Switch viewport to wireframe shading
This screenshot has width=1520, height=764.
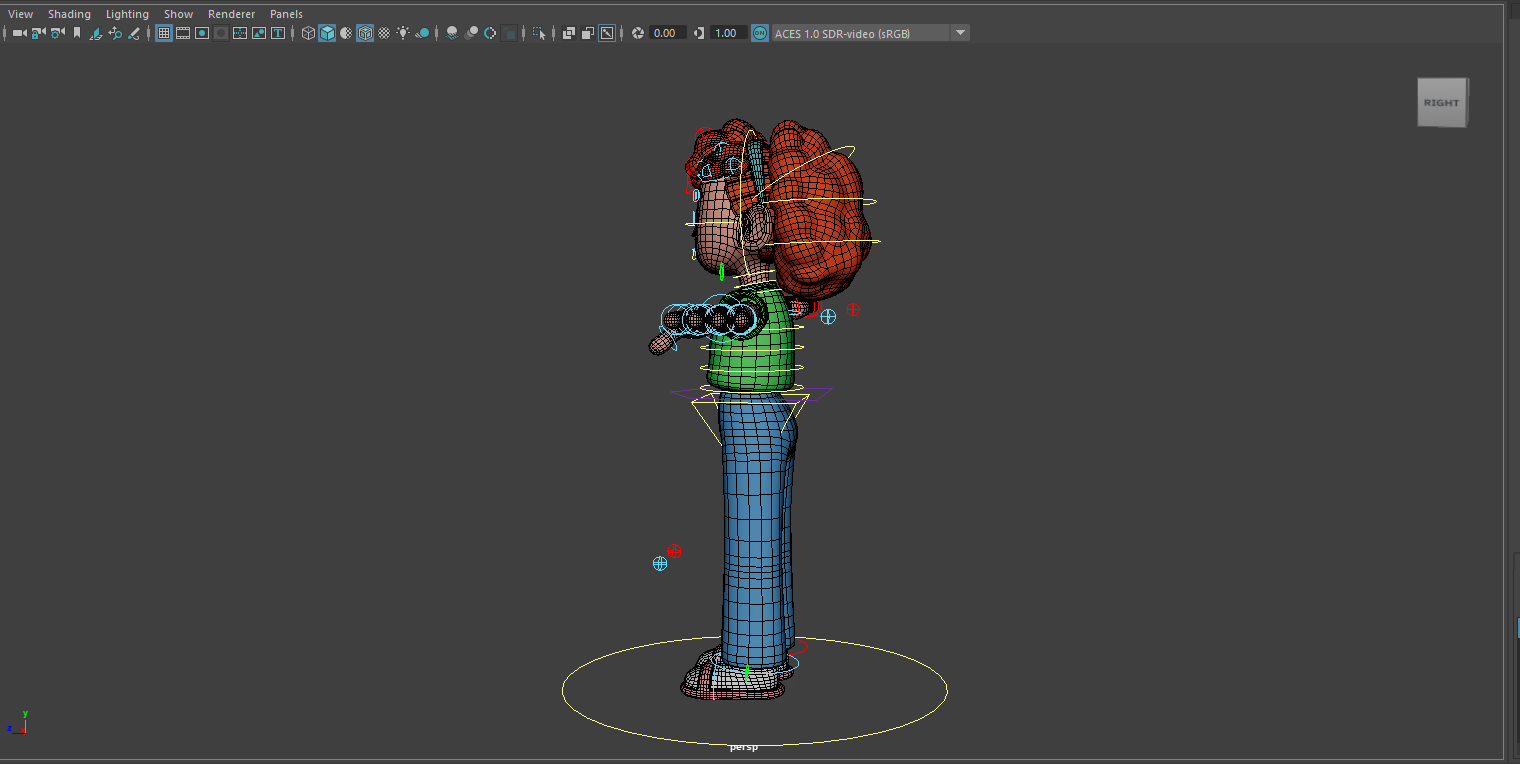308,33
